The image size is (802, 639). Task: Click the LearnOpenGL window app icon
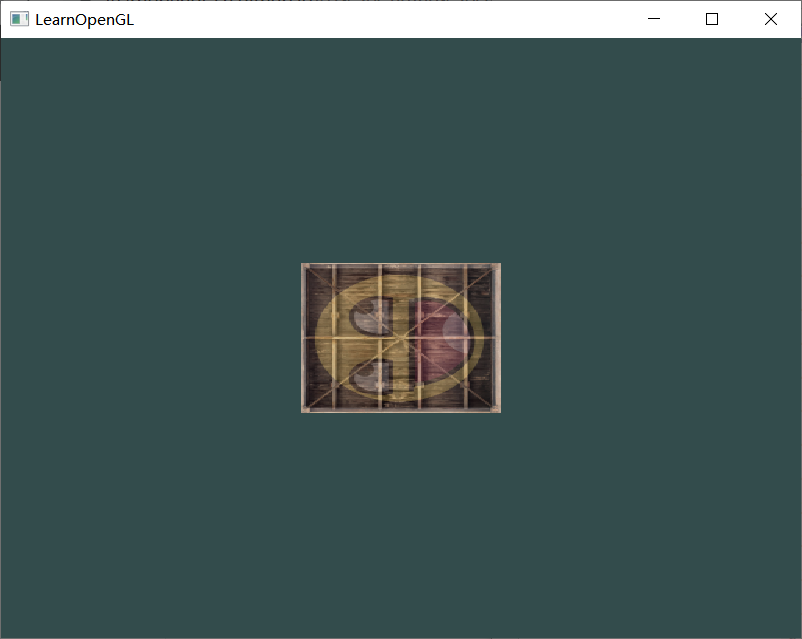coord(19,19)
